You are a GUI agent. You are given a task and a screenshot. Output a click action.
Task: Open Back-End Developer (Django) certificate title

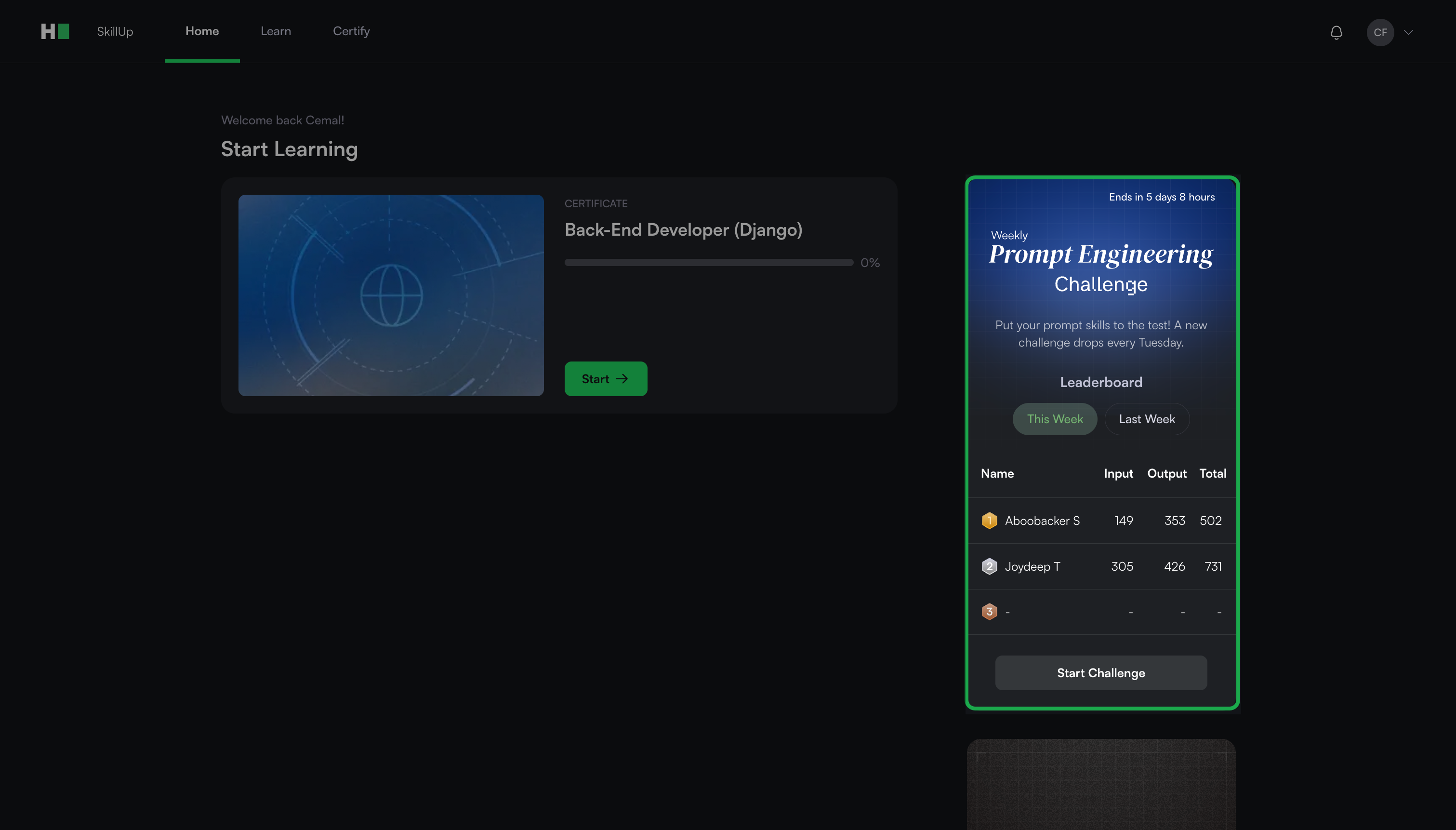coord(683,230)
